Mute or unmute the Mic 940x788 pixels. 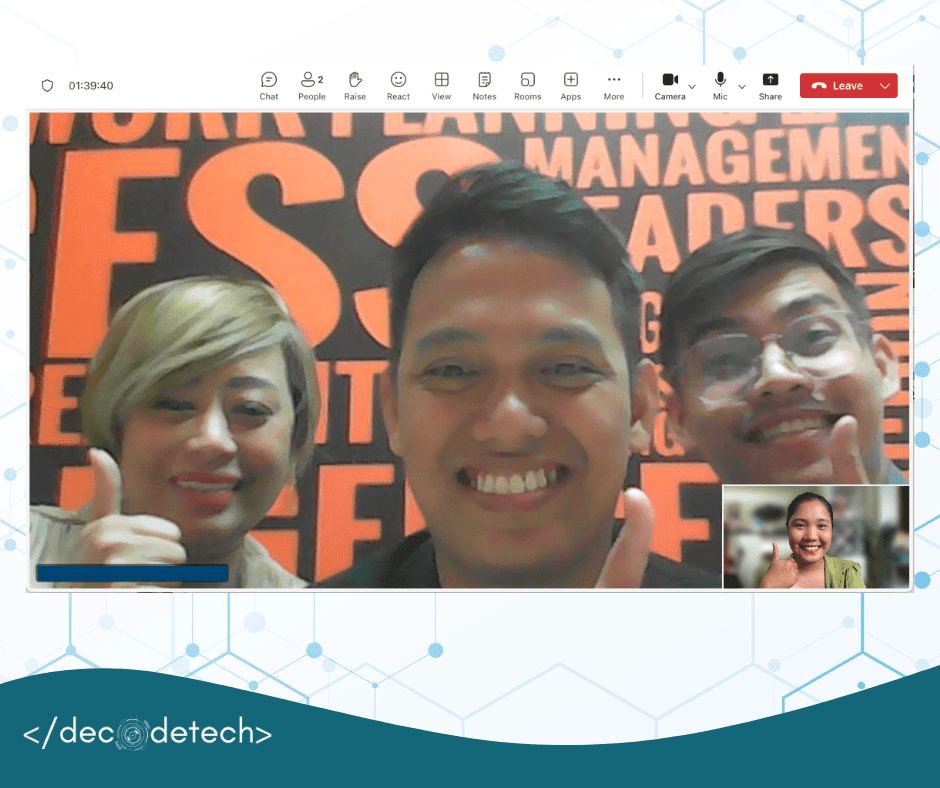(720, 85)
